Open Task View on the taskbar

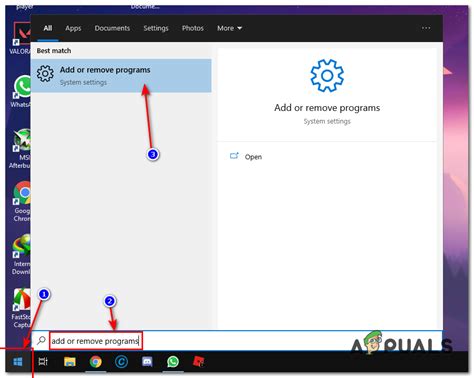43,361
